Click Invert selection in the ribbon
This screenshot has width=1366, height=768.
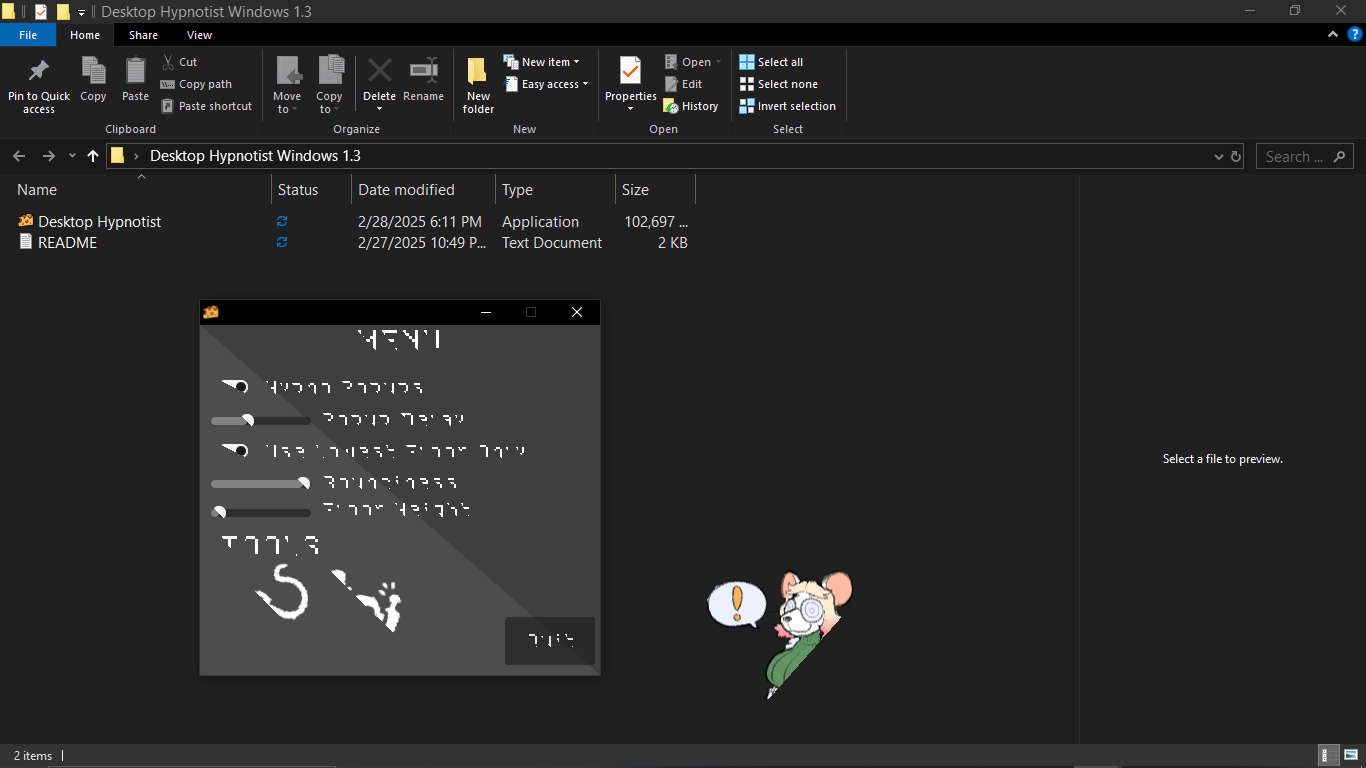tap(788, 106)
